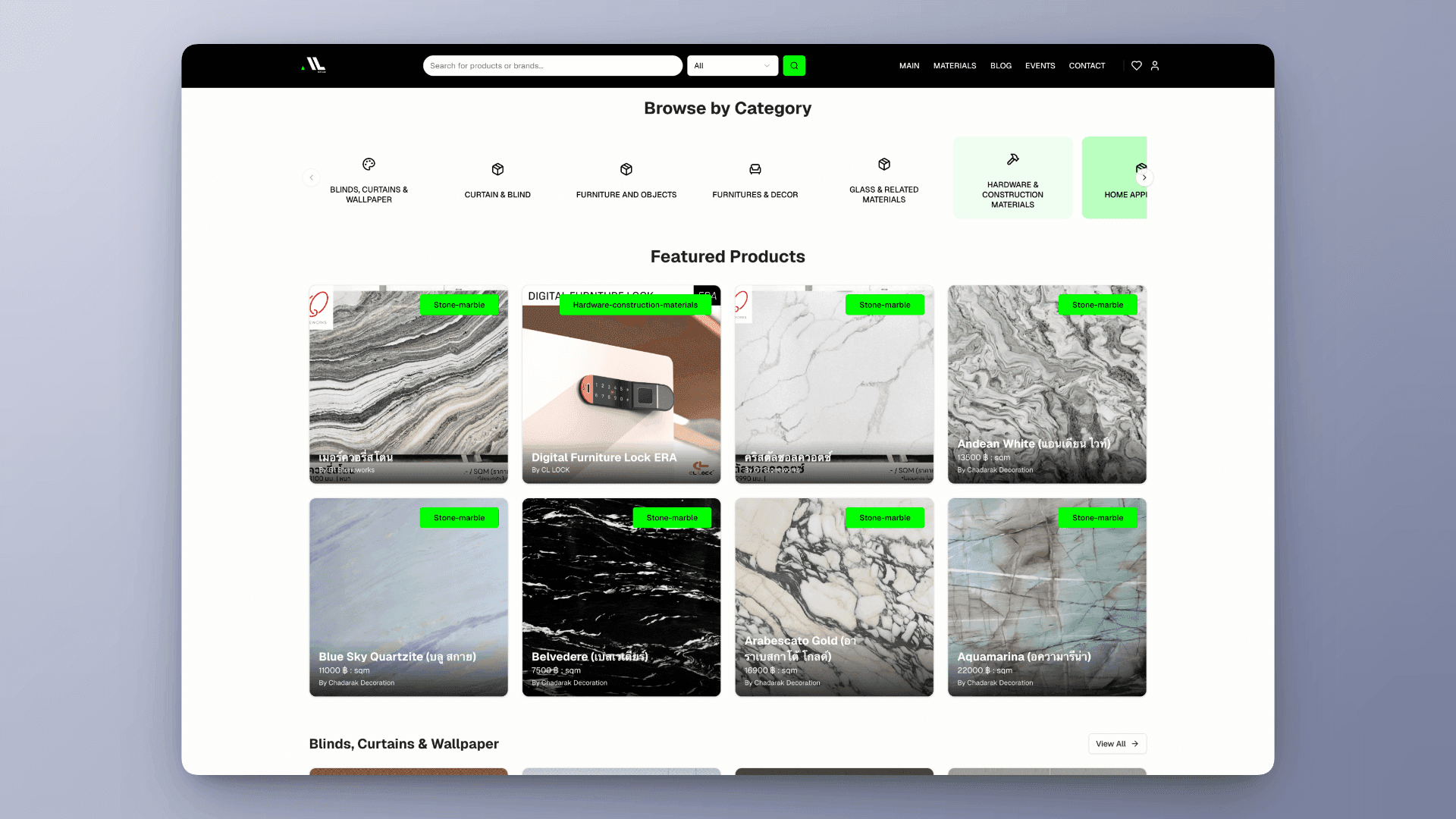Open the user account icon
This screenshot has width=1456, height=819.
click(1155, 66)
